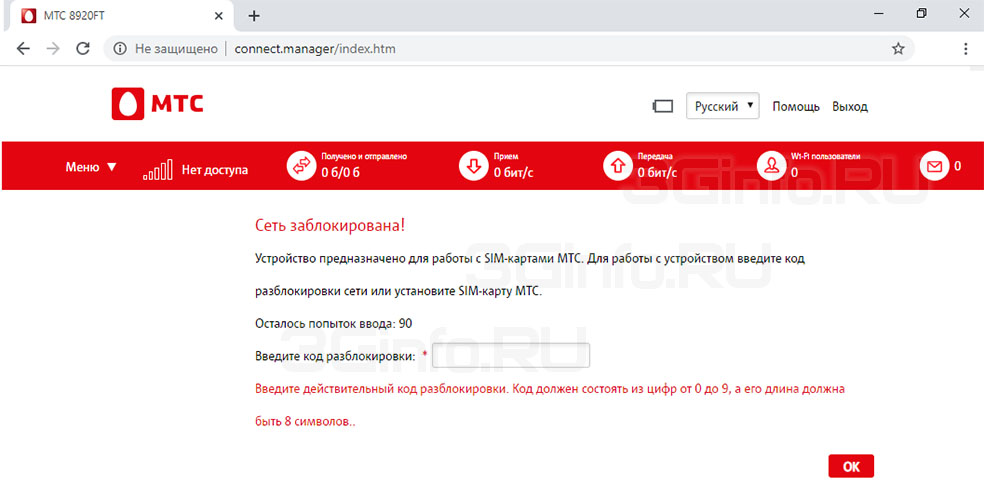The height and width of the screenshot is (500, 984).
Task: Click the MTS logo
Action: (x=158, y=105)
